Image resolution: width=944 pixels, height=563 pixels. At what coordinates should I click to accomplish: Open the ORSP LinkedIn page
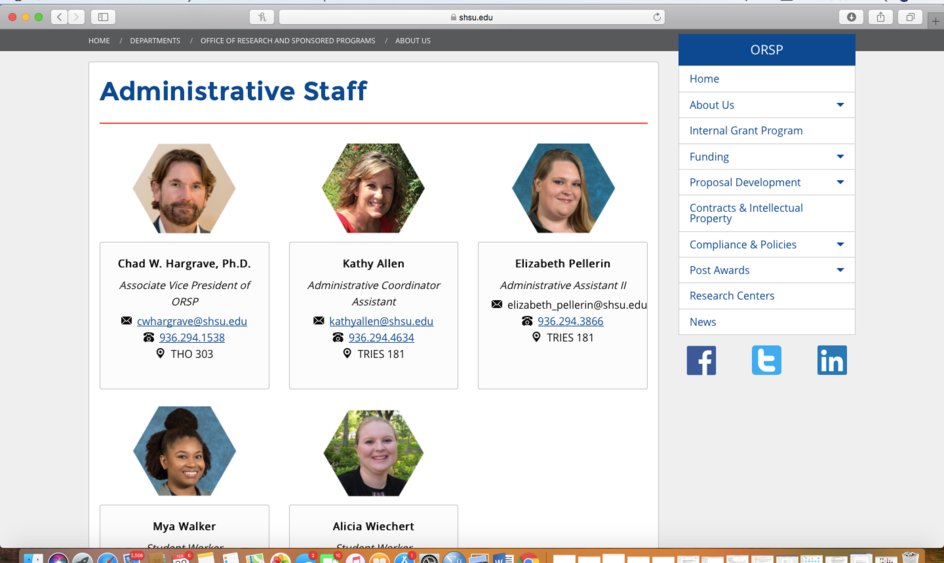[x=832, y=360]
